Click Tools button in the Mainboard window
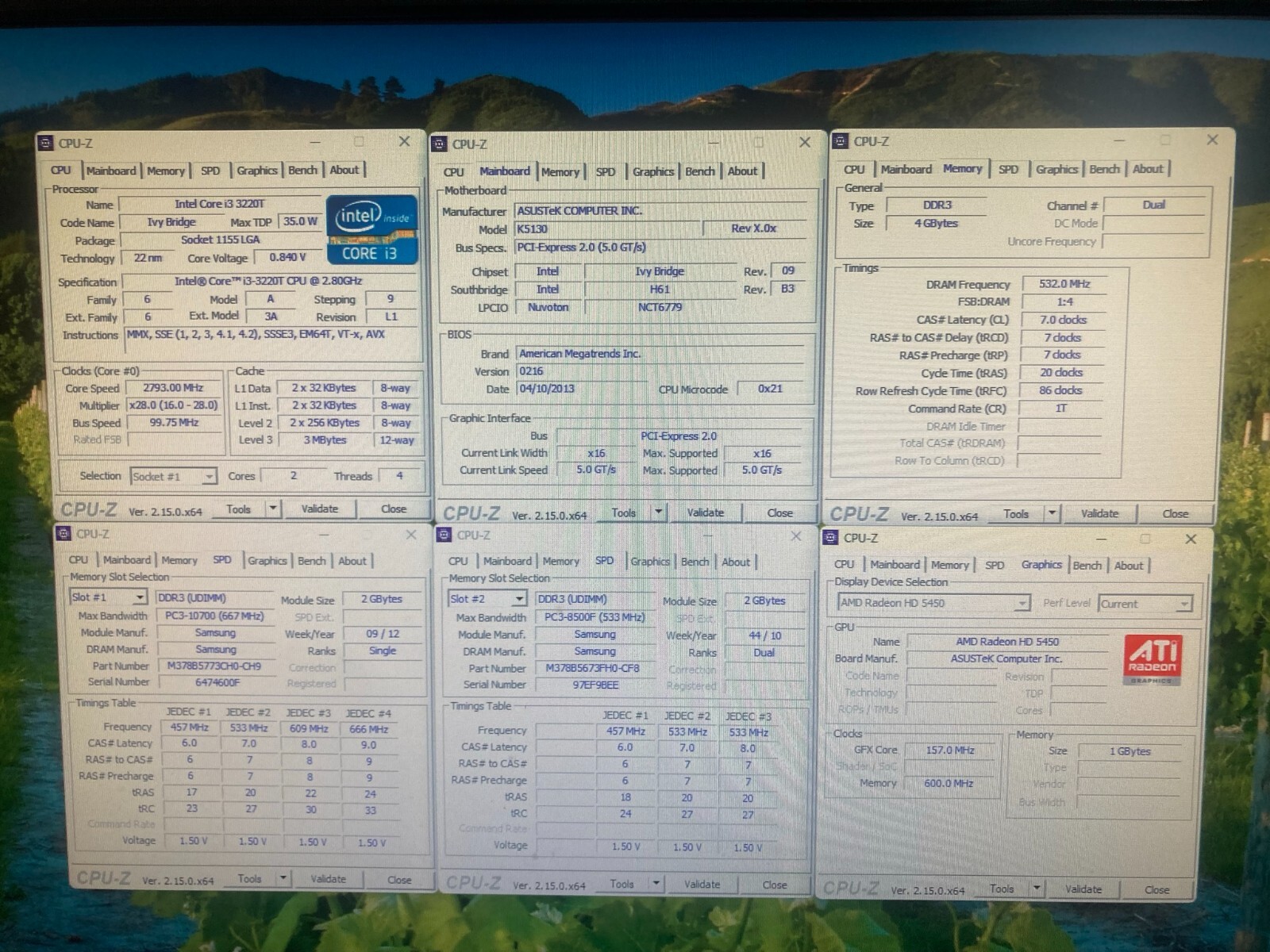The height and width of the screenshot is (952, 1270). click(624, 512)
